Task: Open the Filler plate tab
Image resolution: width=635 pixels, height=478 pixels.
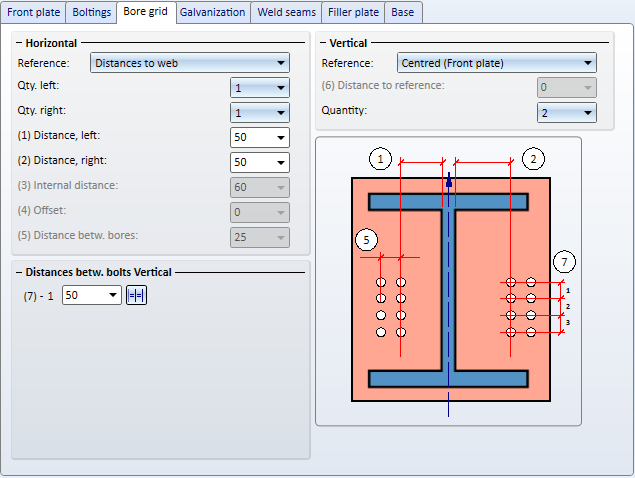Action: [354, 12]
